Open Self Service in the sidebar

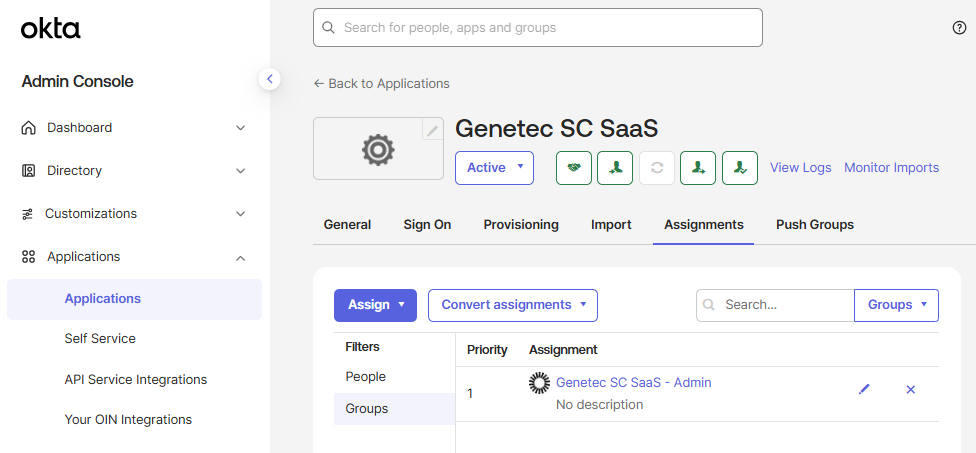click(100, 339)
